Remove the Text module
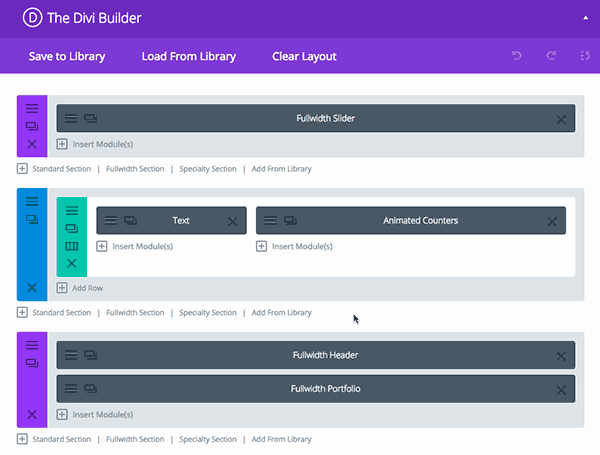The width and height of the screenshot is (600, 455). coord(232,222)
